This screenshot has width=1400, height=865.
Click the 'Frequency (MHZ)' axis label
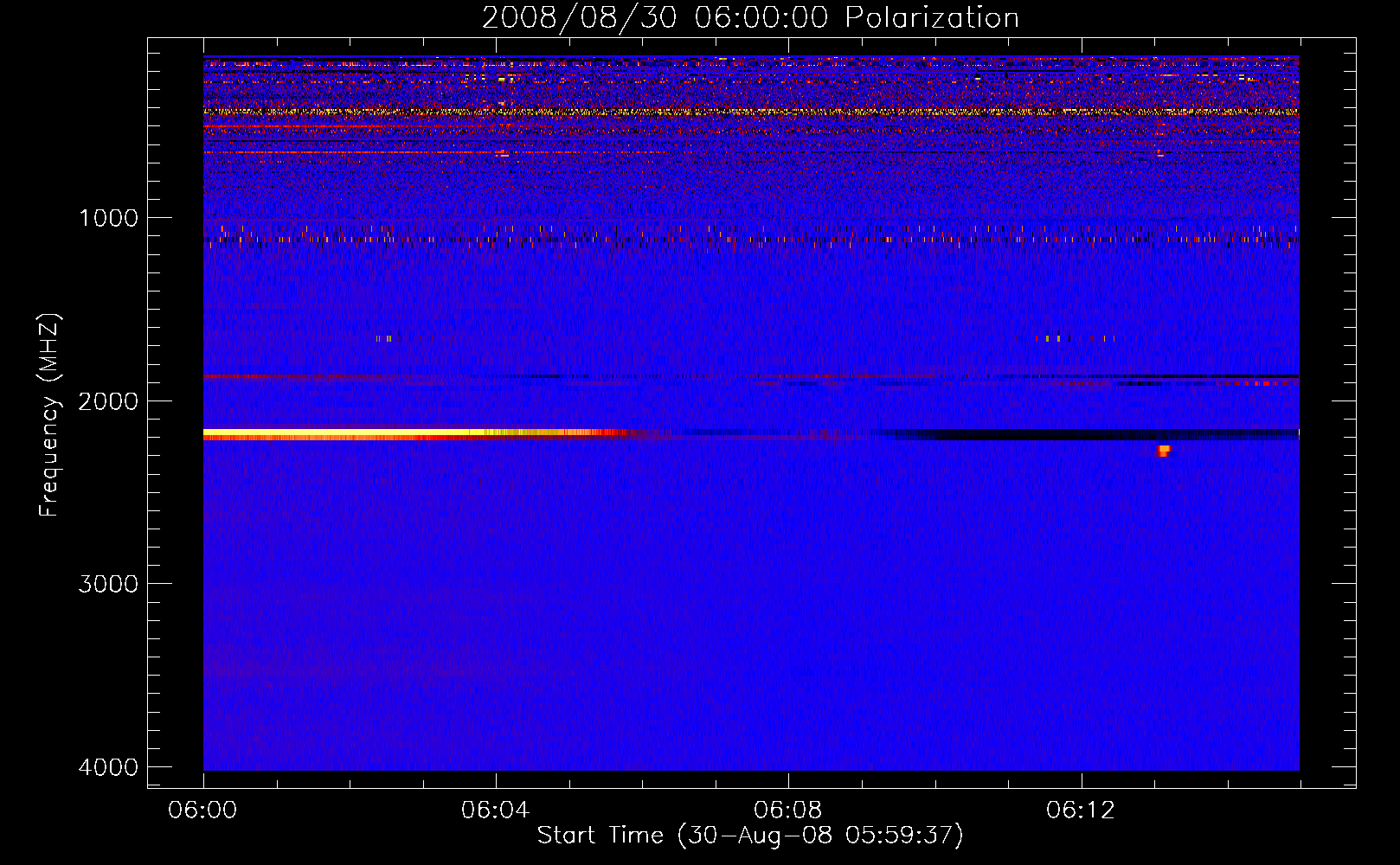tap(49, 415)
